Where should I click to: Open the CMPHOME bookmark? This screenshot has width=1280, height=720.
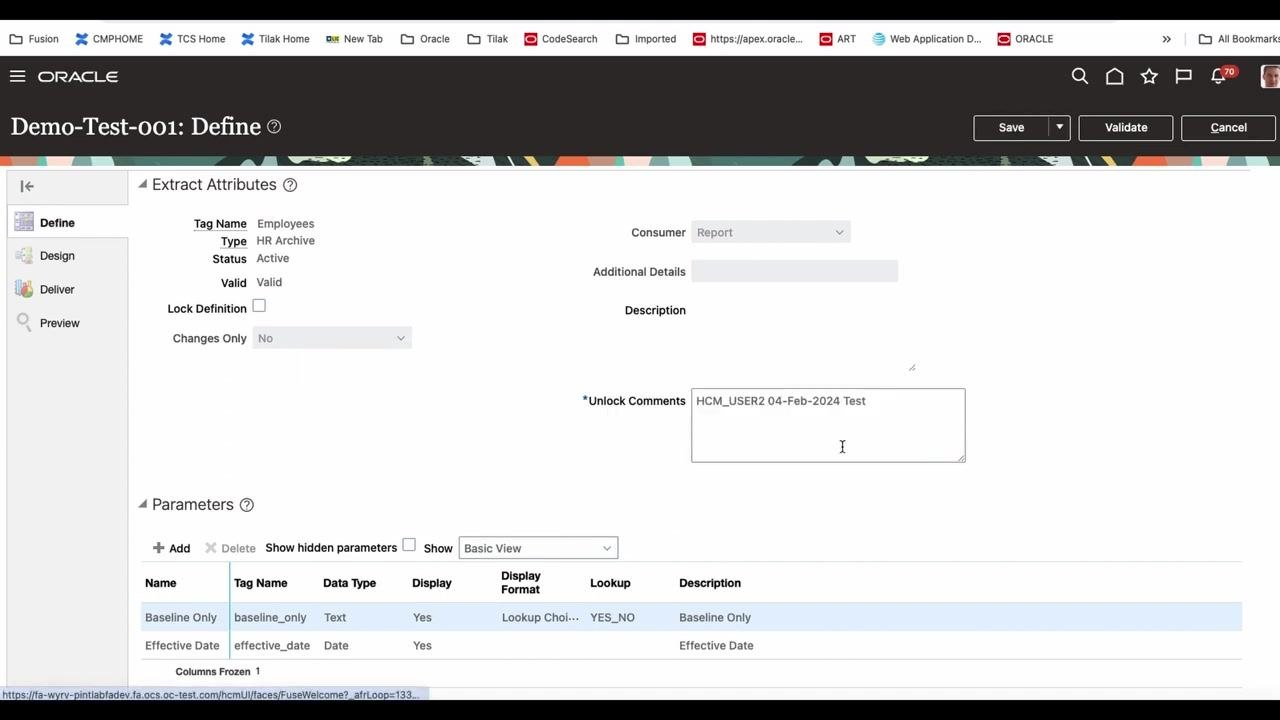pyautogui.click(x=109, y=39)
